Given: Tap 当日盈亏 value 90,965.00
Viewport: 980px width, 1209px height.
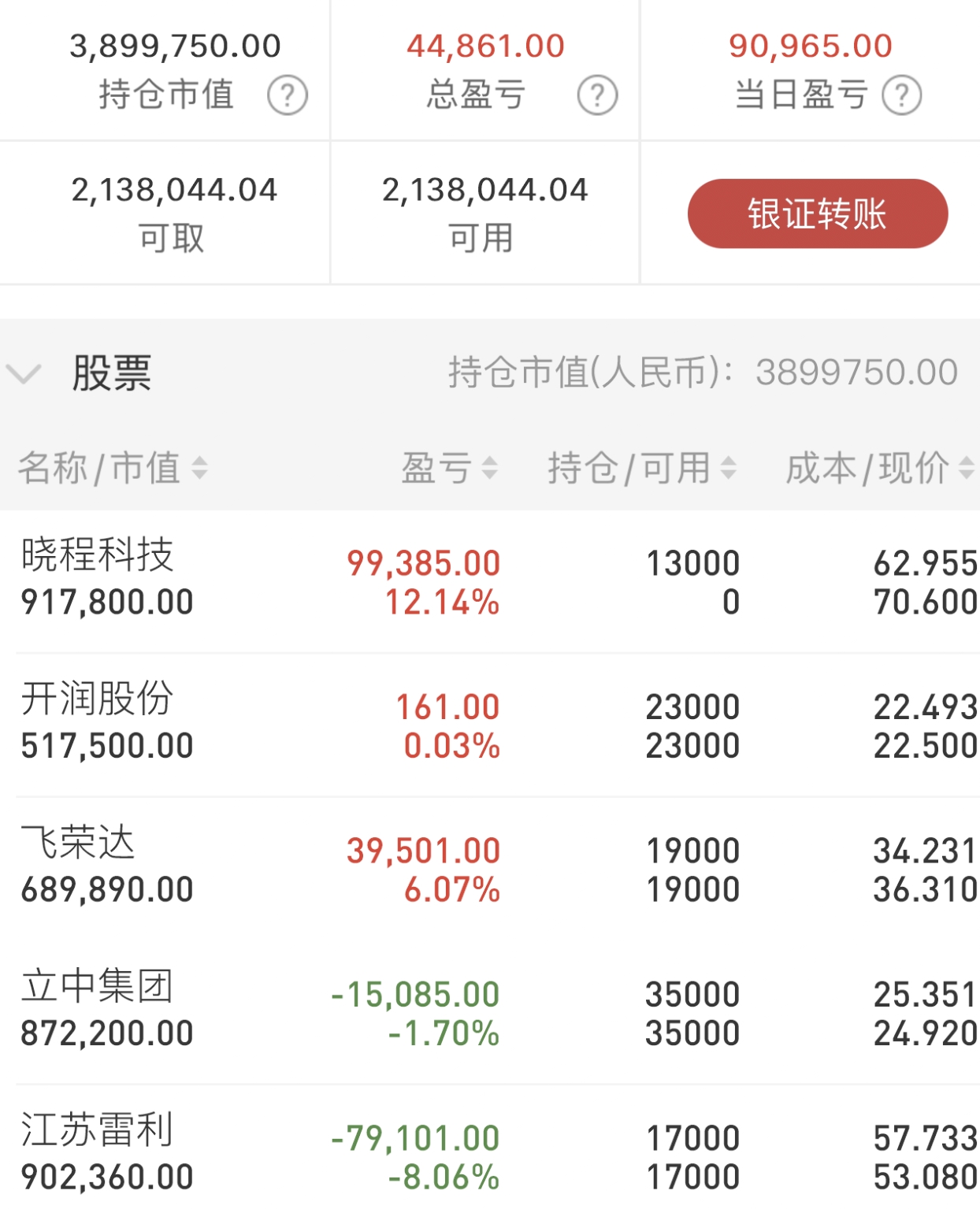Looking at the screenshot, I should point(811,46).
